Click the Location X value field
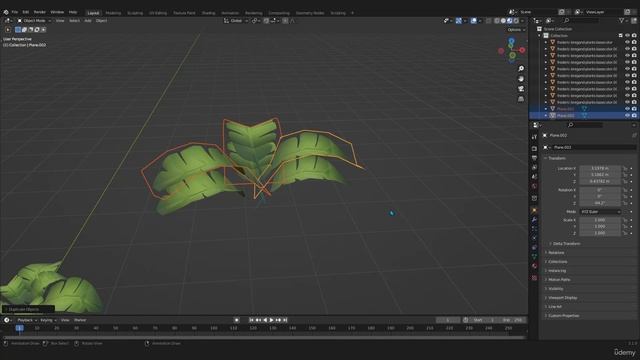This screenshot has width=640, height=360. 600,168
